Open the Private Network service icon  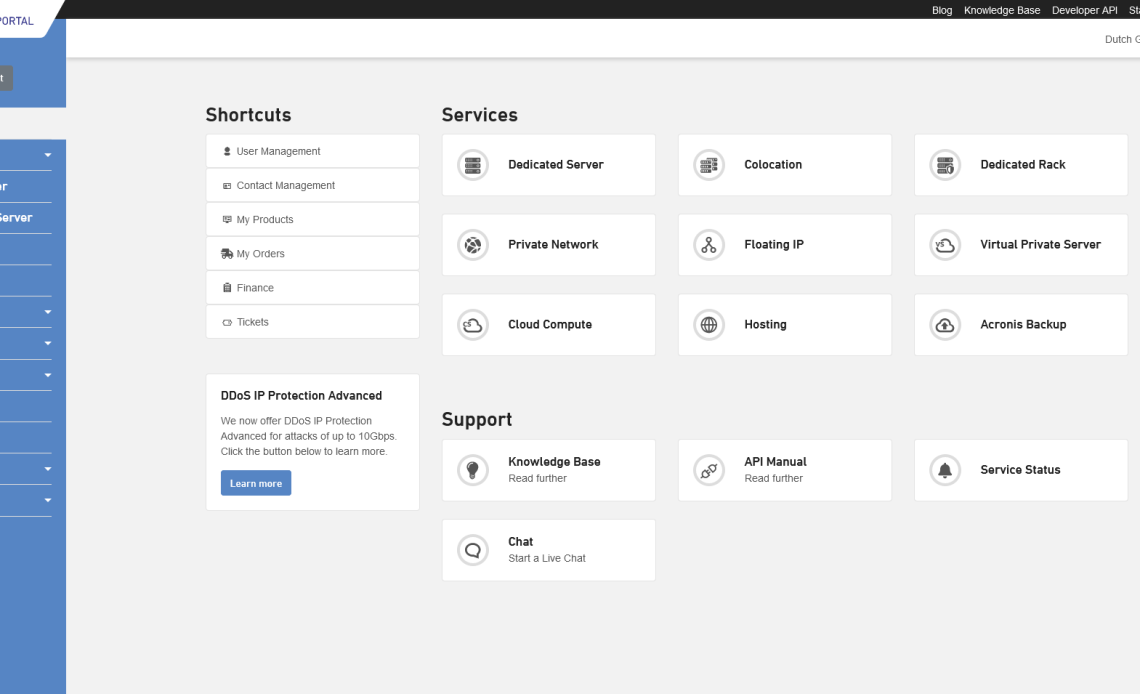[472, 244]
